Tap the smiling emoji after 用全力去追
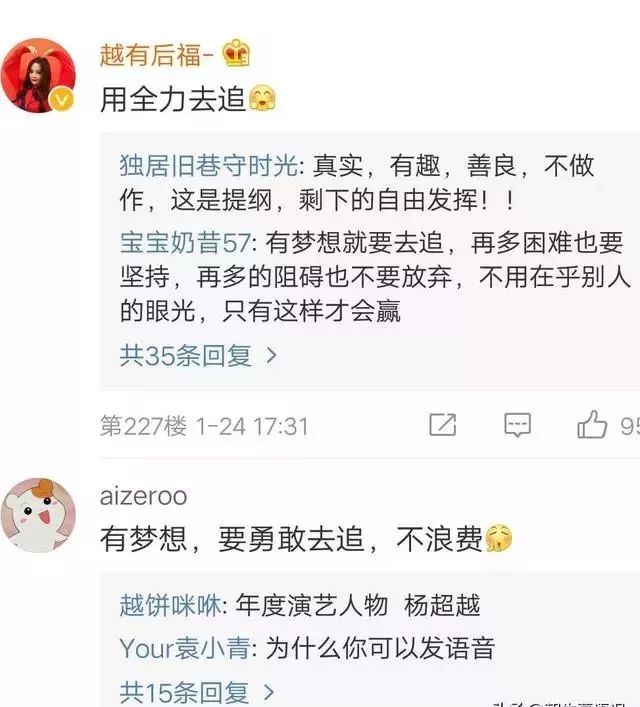The image size is (640, 707). tap(262, 98)
